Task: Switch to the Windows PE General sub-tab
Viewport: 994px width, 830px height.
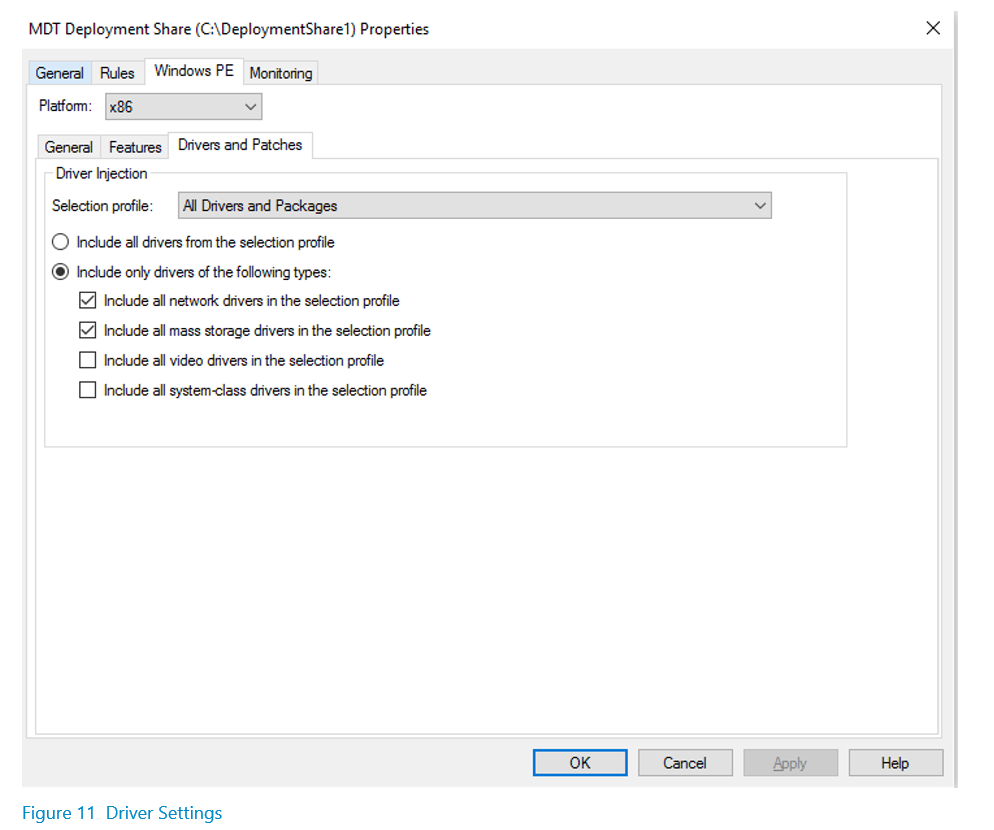Action: 68,147
